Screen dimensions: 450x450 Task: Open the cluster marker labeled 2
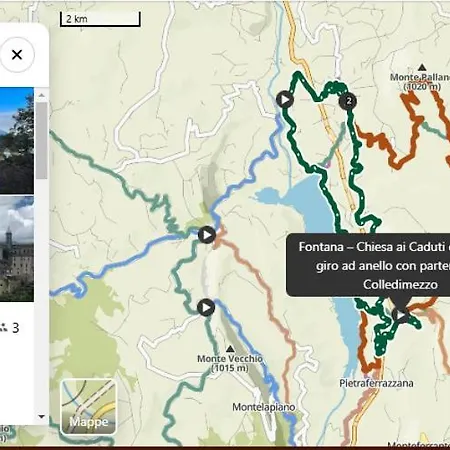pos(348,101)
